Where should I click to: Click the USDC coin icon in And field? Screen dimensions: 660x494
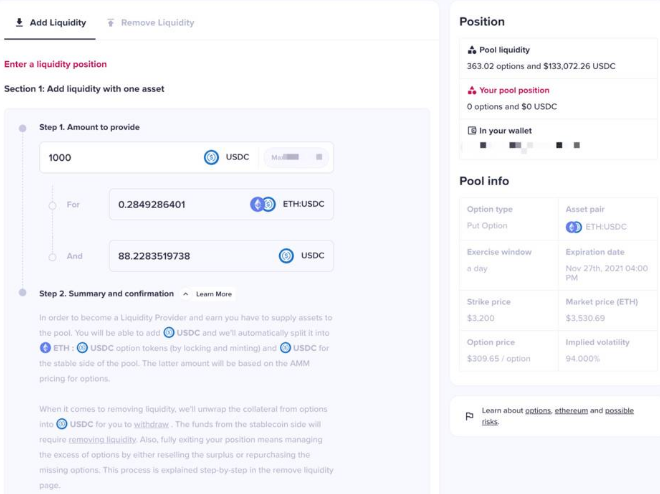[x=286, y=256]
